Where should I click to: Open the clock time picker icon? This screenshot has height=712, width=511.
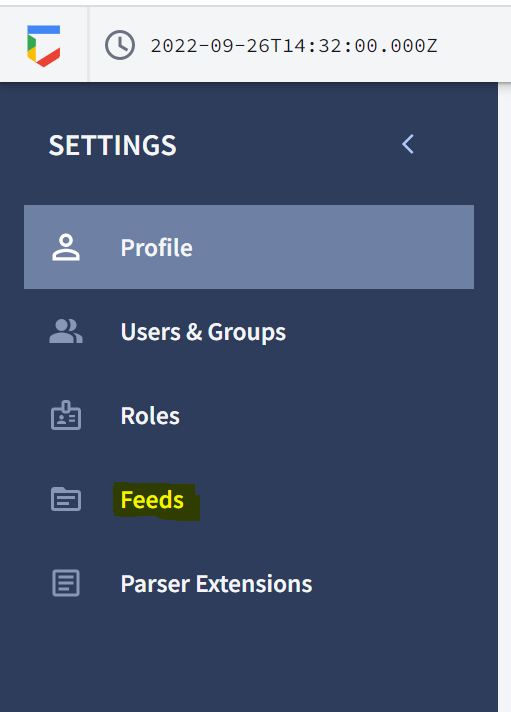pos(120,45)
